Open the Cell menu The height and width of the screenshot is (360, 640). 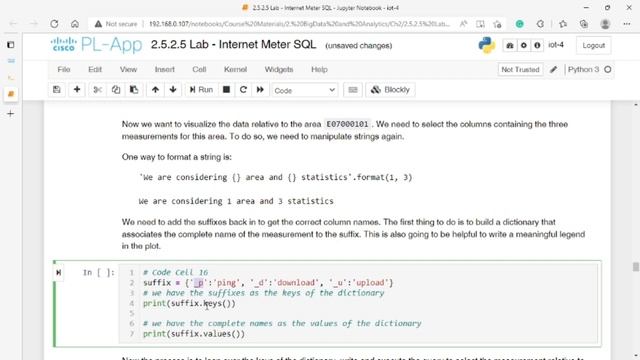(x=199, y=69)
